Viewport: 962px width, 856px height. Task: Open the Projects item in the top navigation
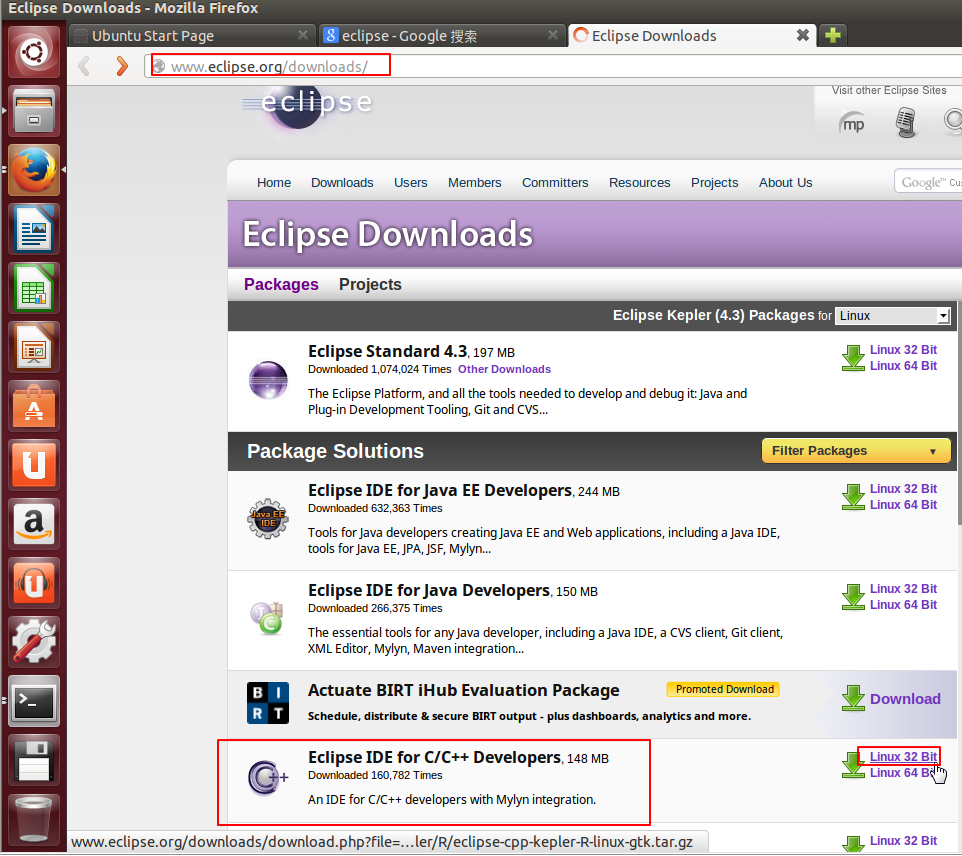coord(714,183)
